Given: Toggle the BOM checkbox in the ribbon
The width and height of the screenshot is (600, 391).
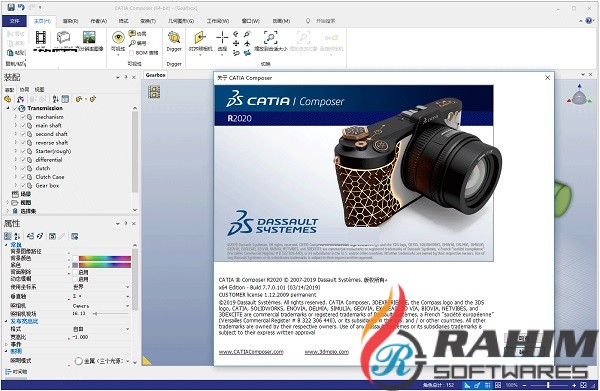Looking at the screenshot, I should (x=132, y=53).
